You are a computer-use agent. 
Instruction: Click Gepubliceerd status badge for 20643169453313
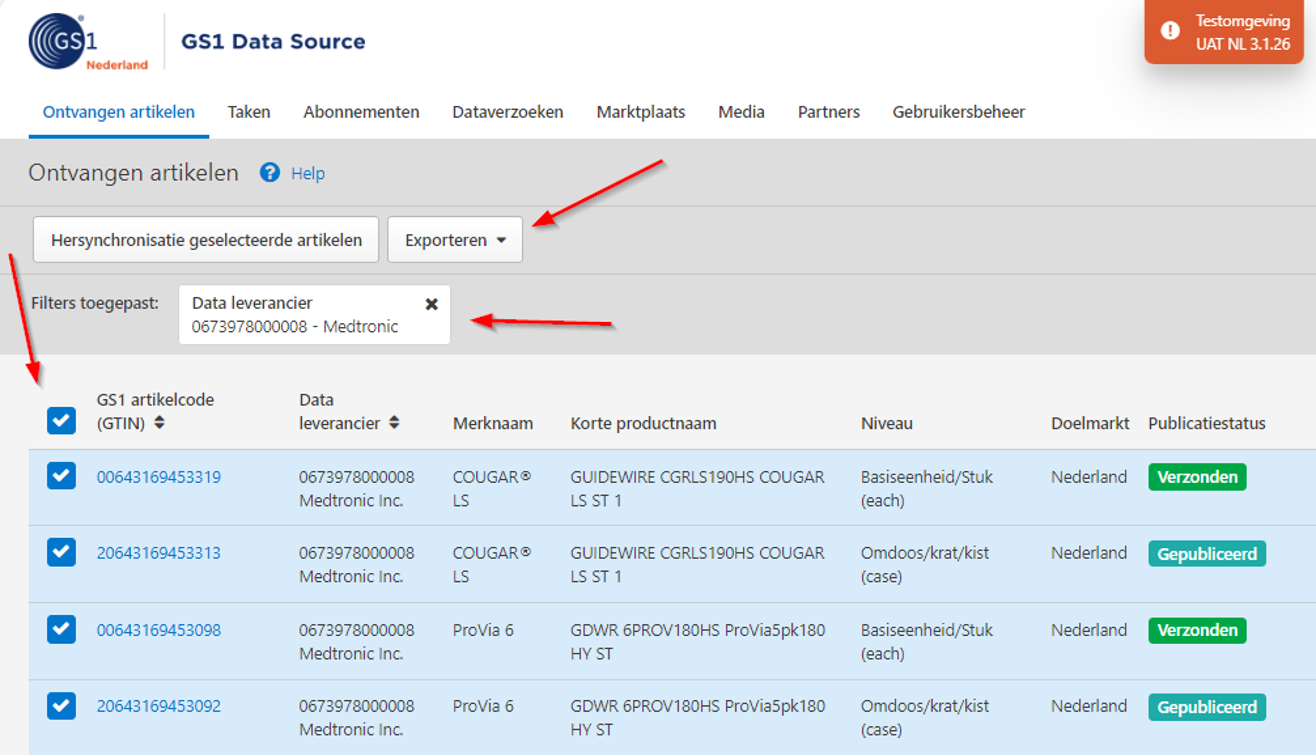tap(1206, 554)
